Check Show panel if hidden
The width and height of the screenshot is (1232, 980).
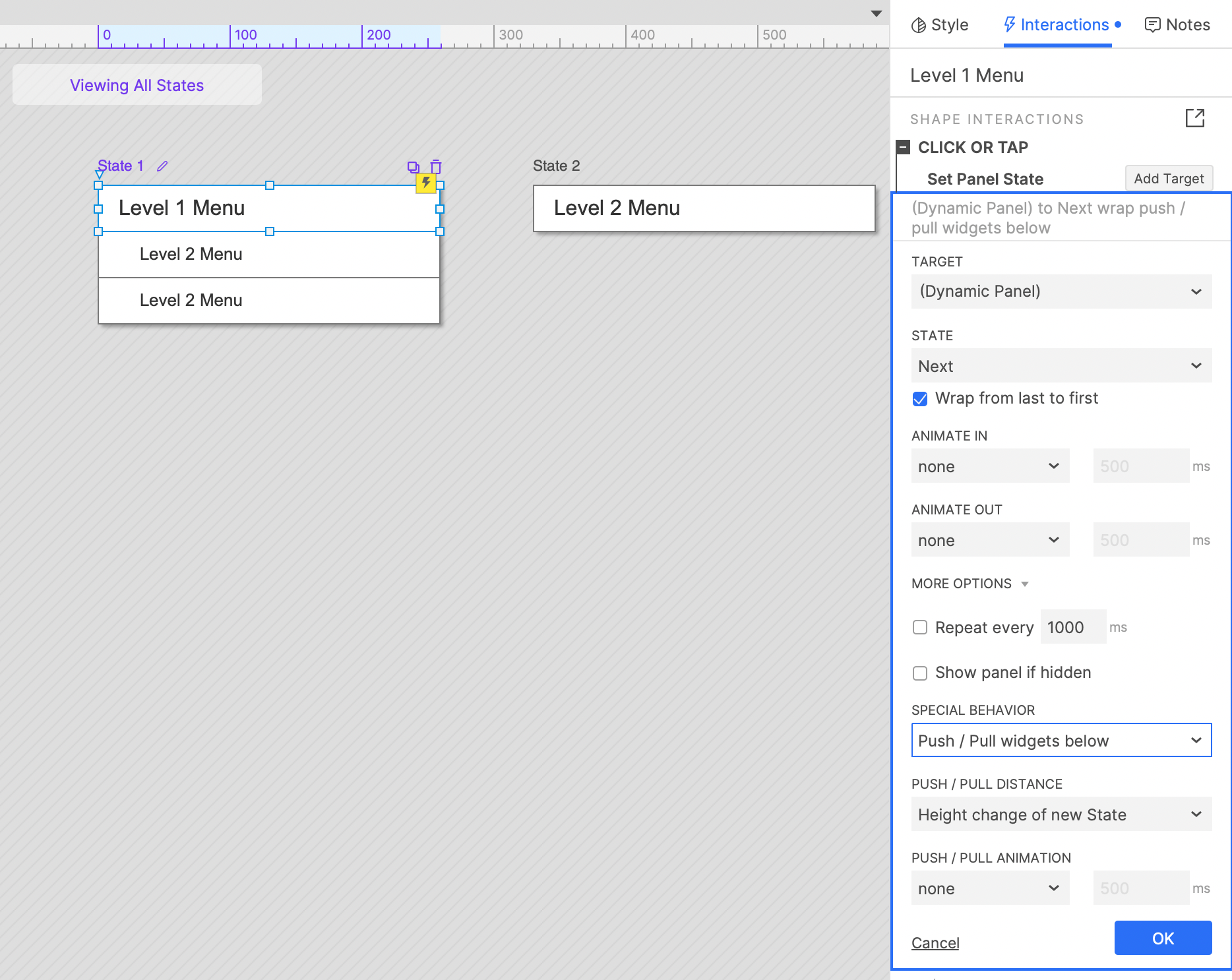pos(920,673)
